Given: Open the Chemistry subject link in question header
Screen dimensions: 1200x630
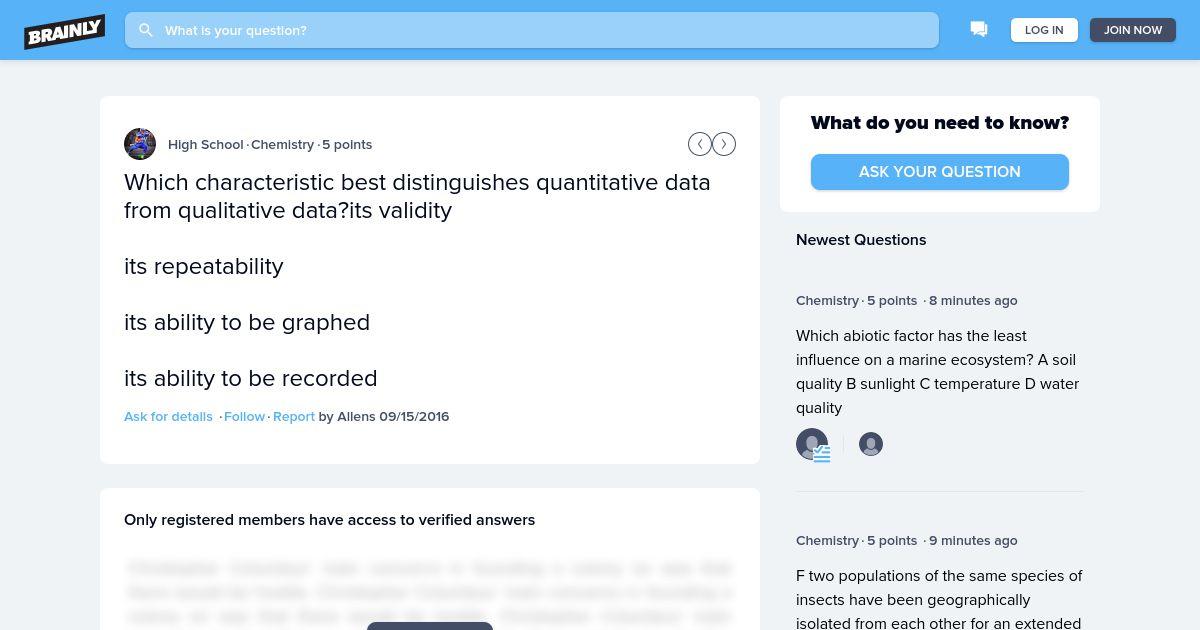Looking at the screenshot, I should pos(283,144).
